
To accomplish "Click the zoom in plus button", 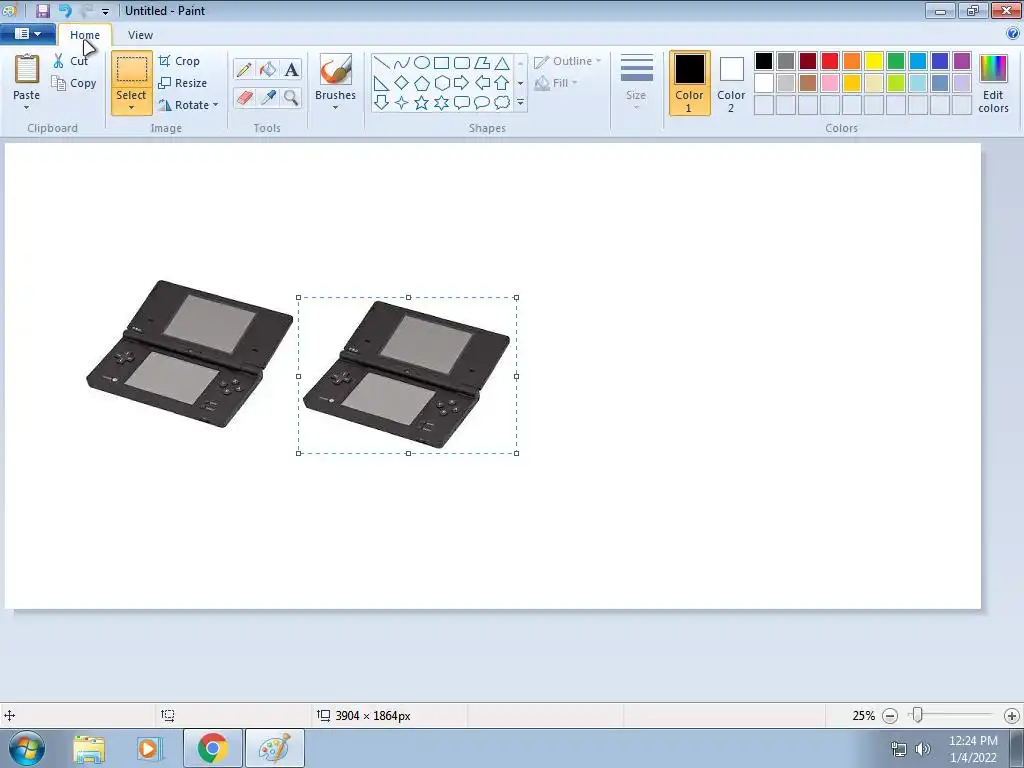I will coord(1012,716).
